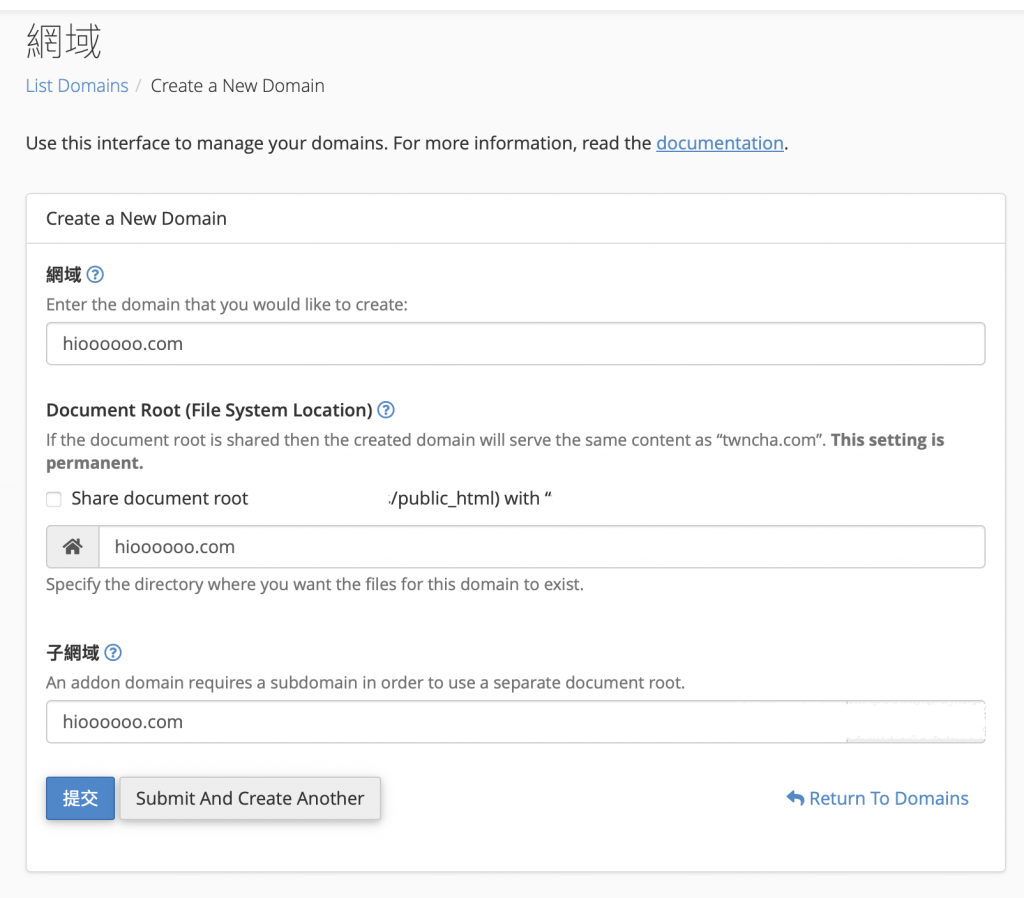1024x898 pixels.
Task: Go back via Return To Domains link
Action: click(888, 798)
